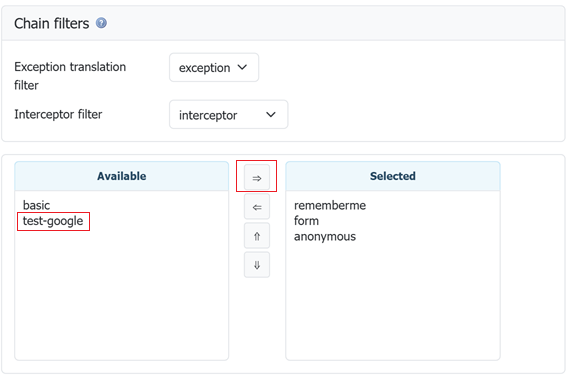Click the Available list header
Viewport: 569px width, 377px height.
point(122,176)
